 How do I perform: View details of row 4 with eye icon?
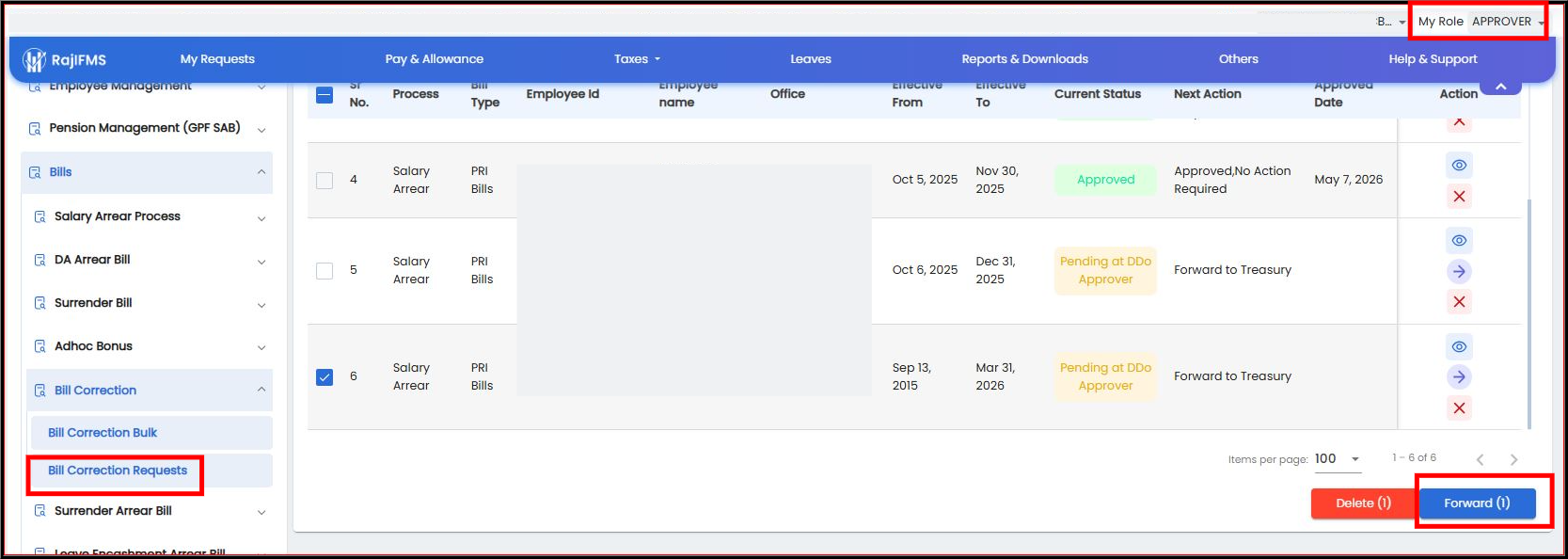tap(1459, 166)
